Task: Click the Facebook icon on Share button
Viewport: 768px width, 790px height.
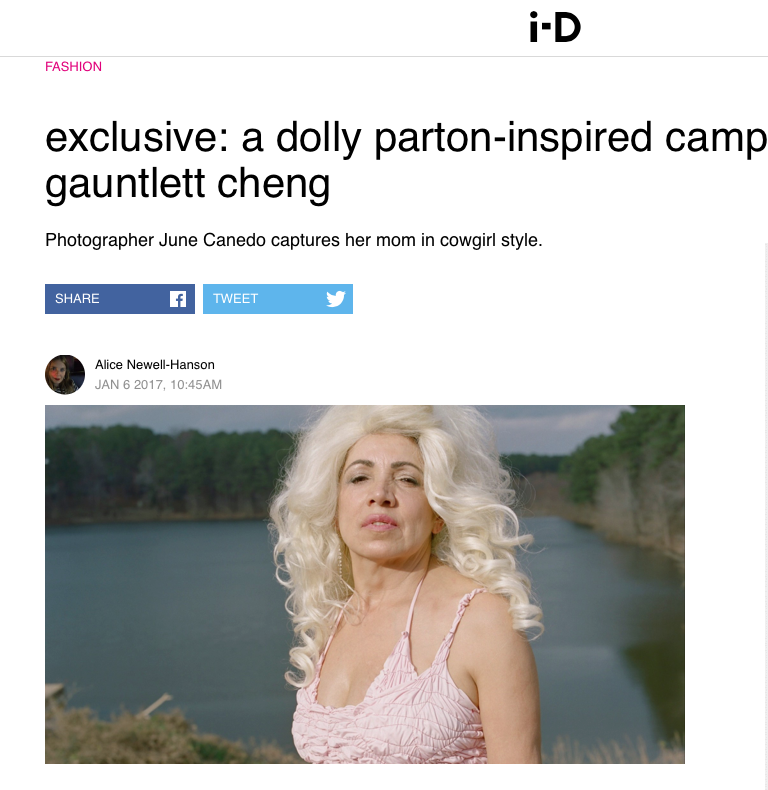Action: (x=178, y=299)
